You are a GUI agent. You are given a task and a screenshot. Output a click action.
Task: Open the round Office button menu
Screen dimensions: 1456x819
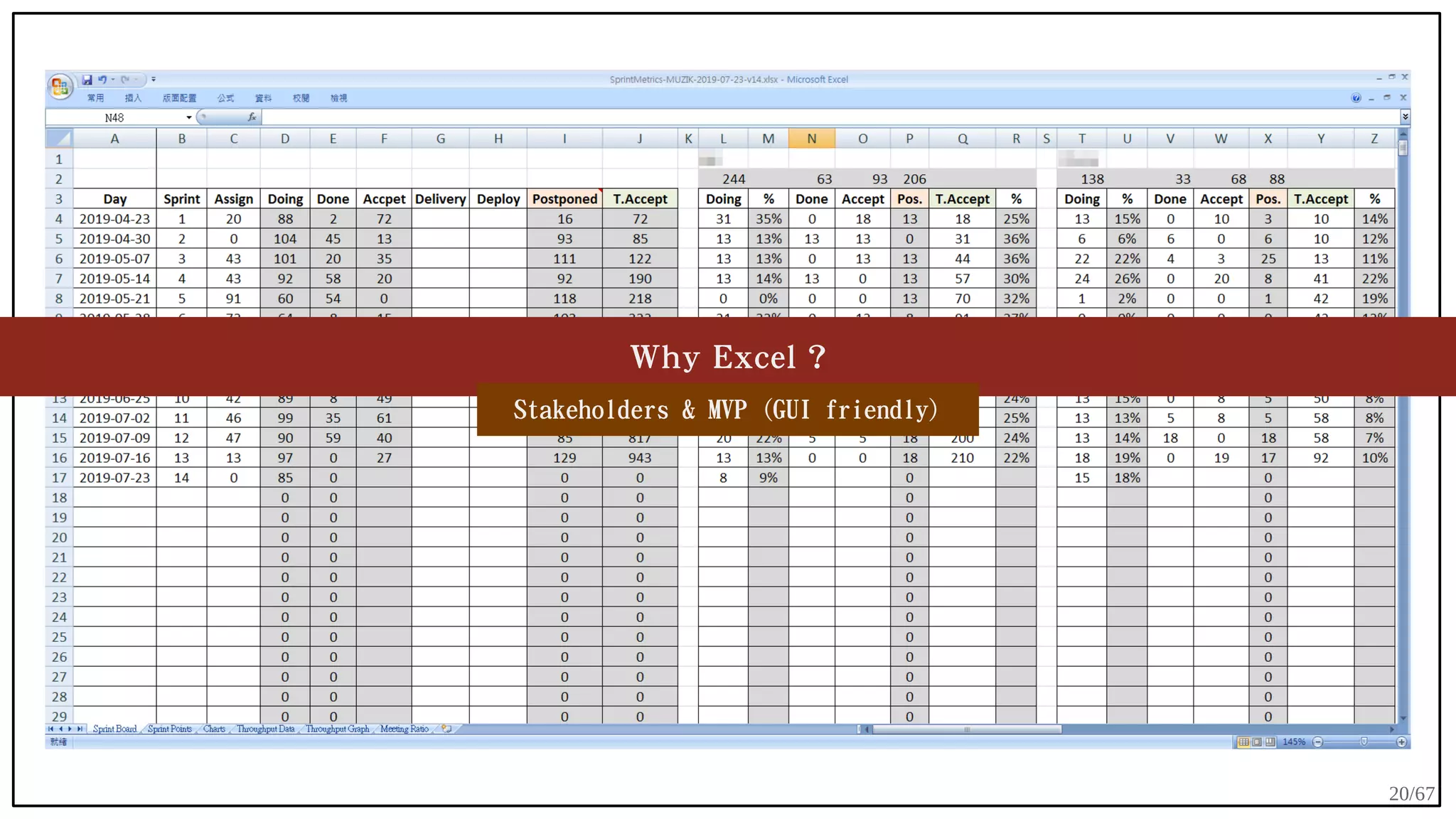[x=60, y=87]
